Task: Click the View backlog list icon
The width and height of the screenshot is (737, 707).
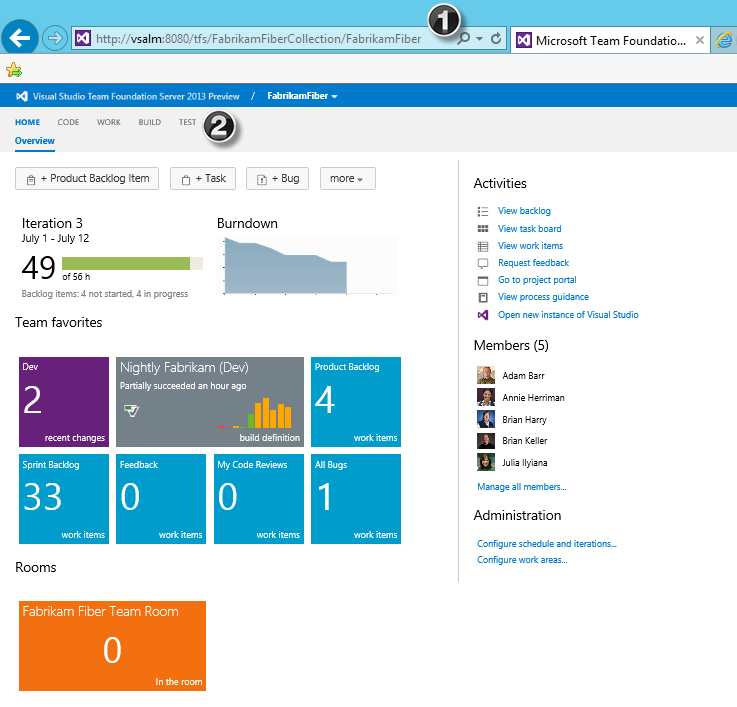Action: tap(483, 211)
